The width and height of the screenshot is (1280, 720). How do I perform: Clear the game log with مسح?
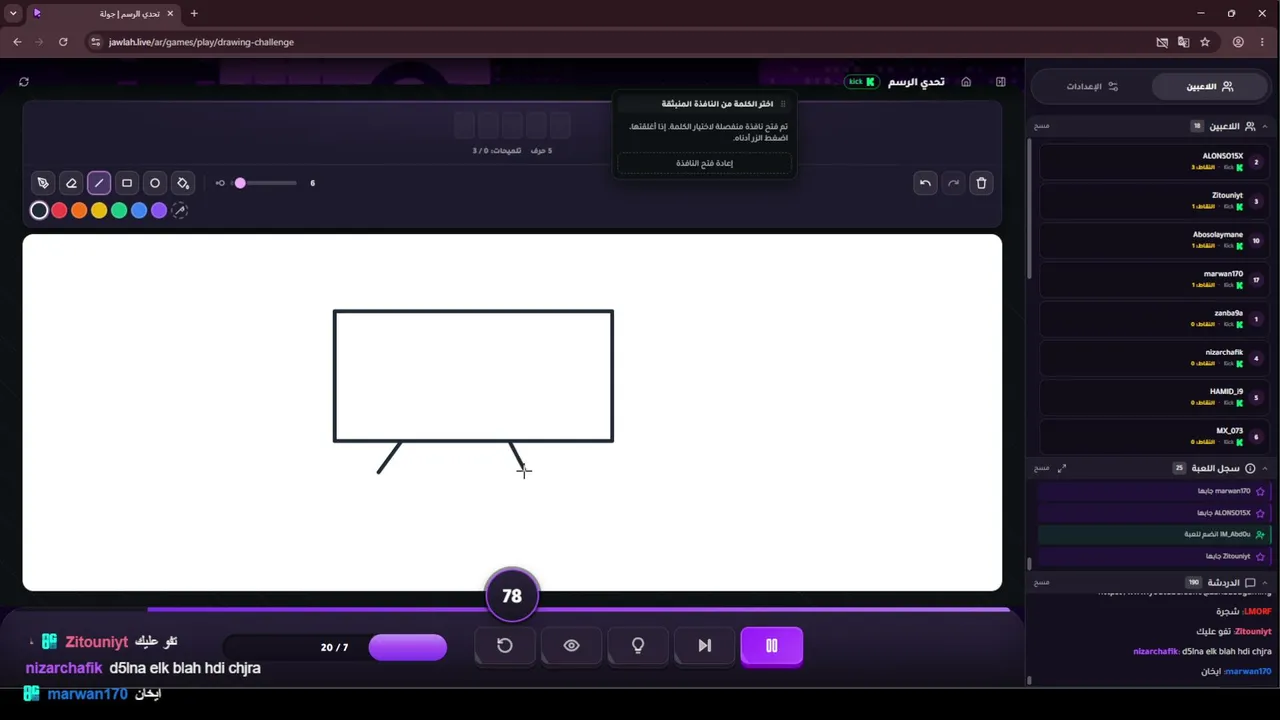tap(1041, 468)
